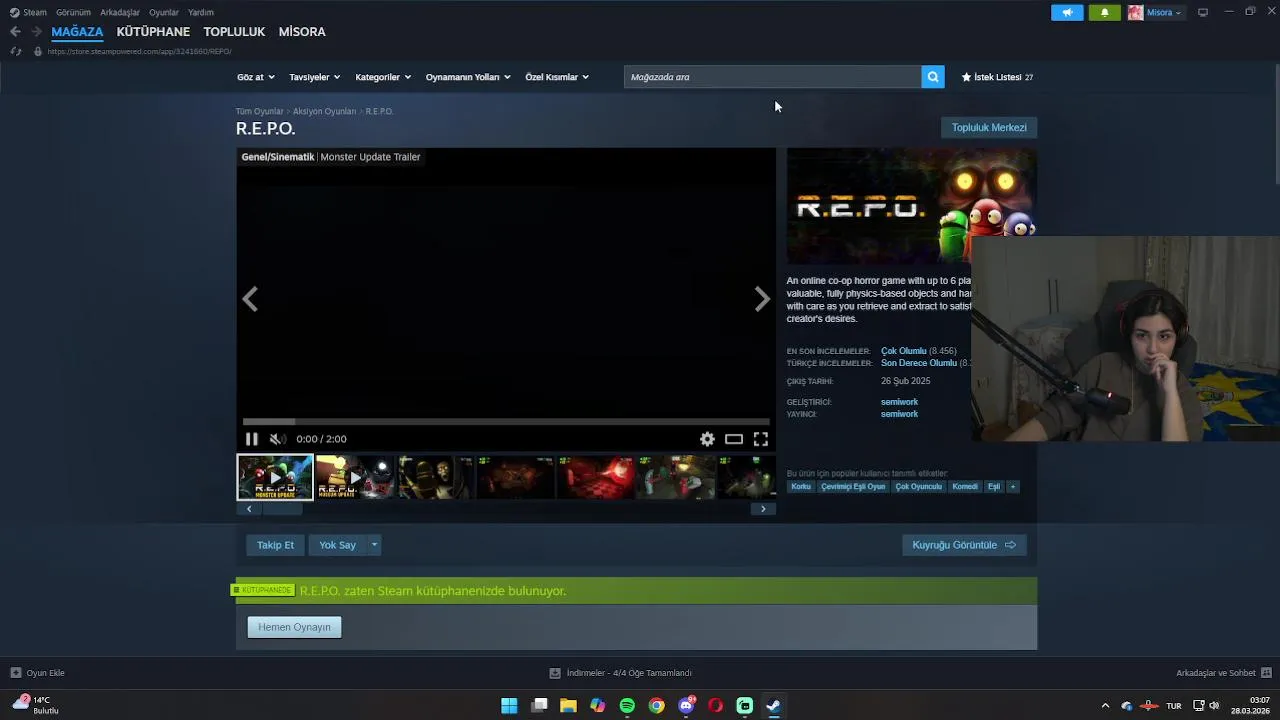Follow the Tüm Oyunlar breadcrumb
Viewport: 1280px width, 720px height.
pos(260,112)
